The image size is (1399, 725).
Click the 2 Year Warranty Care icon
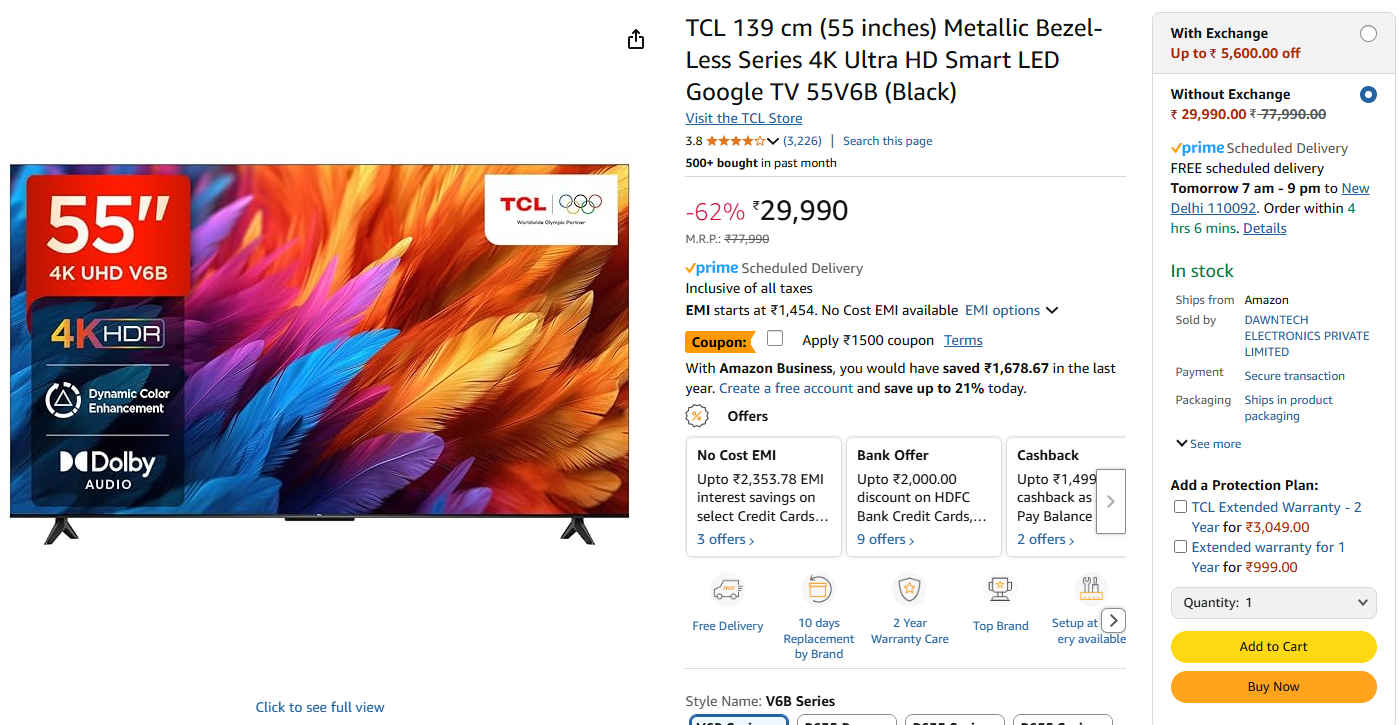[x=909, y=590]
